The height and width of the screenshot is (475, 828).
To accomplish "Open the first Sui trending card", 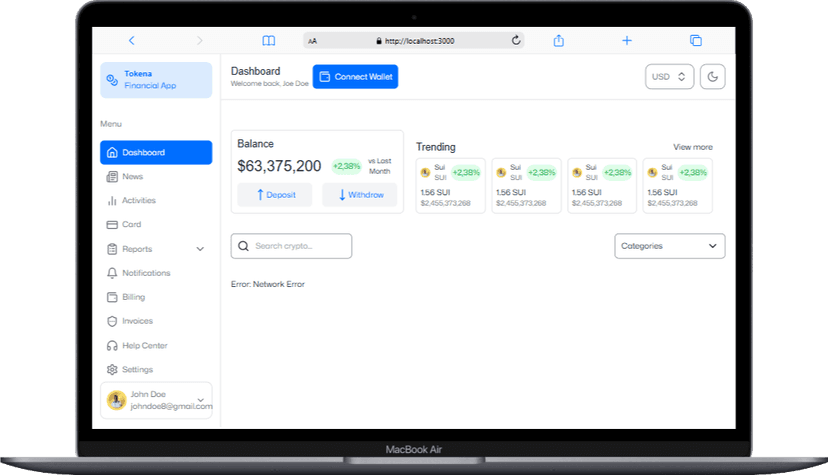I will (x=450, y=186).
